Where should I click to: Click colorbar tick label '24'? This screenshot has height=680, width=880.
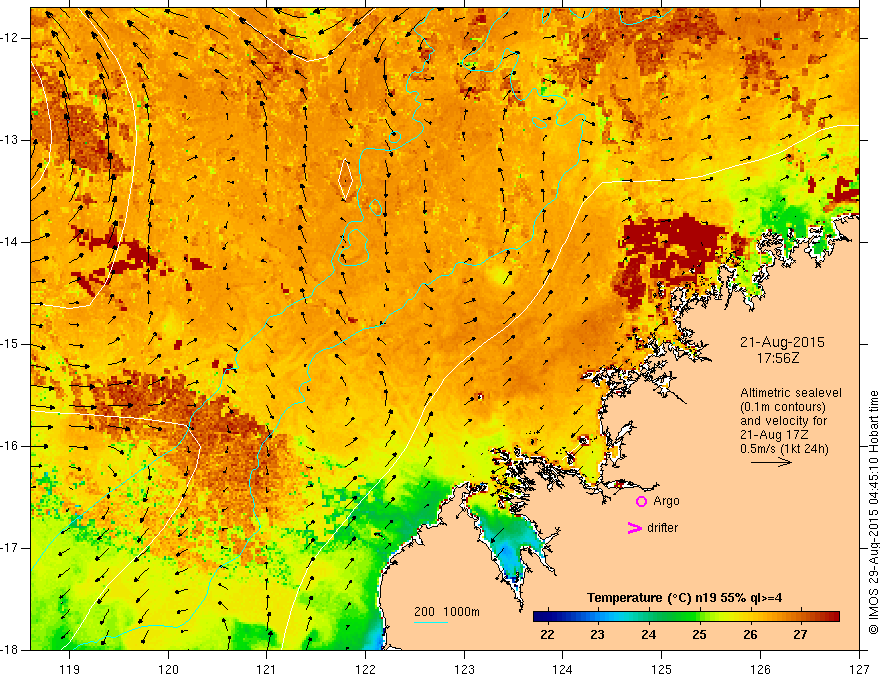point(648,635)
